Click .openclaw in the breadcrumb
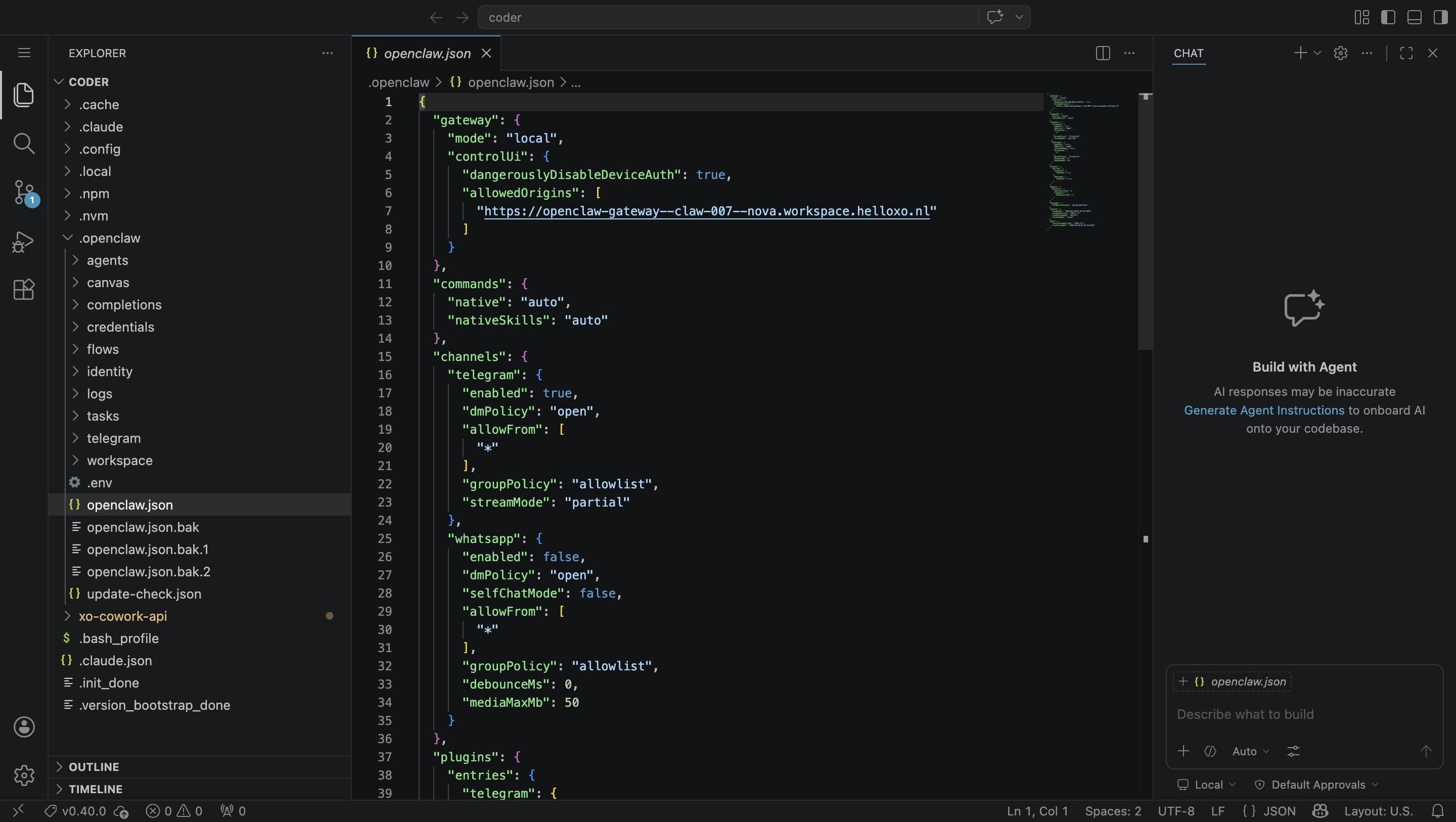The width and height of the screenshot is (1456, 822). point(398,82)
